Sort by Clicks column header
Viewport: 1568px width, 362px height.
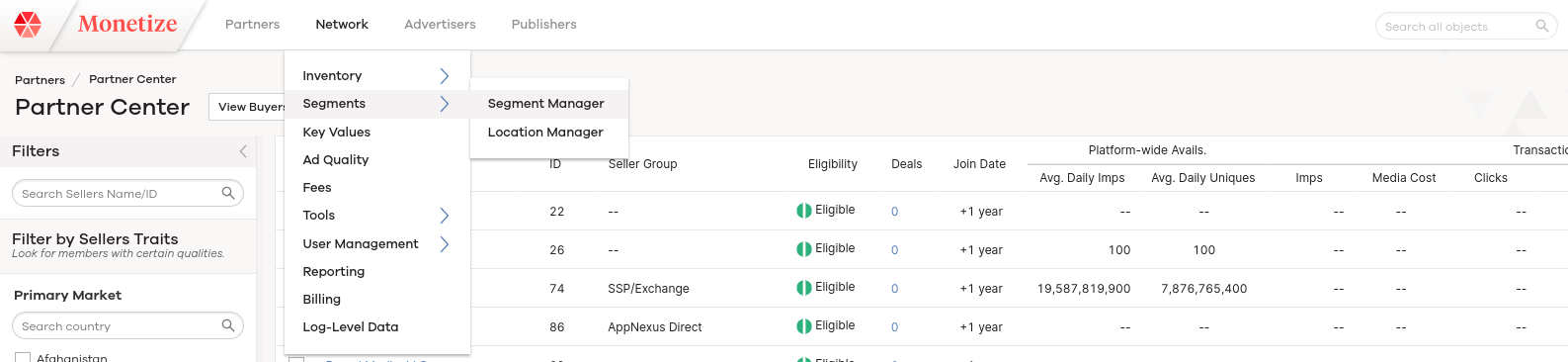click(x=1490, y=178)
